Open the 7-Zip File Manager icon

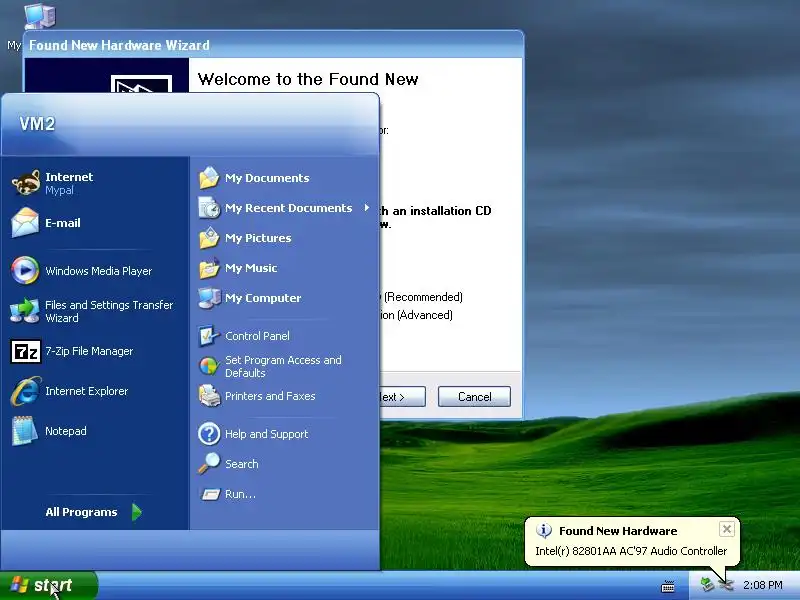(x=26, y=351)
